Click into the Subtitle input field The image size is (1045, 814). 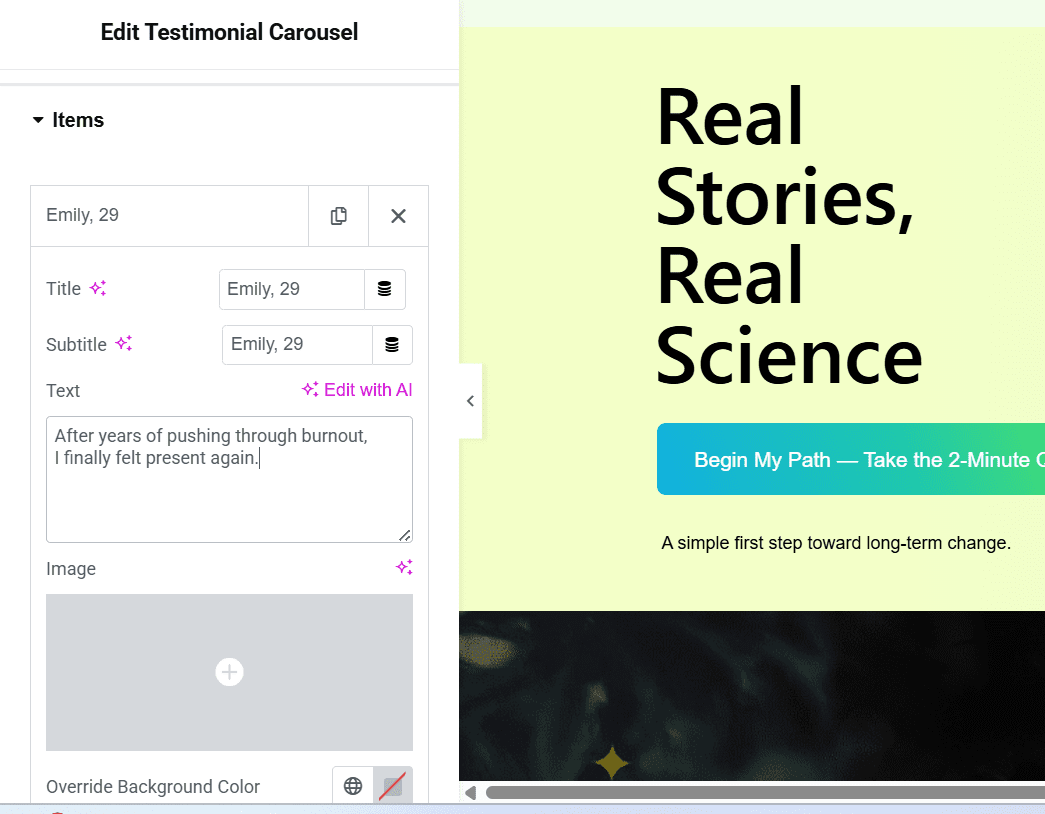click(x=297, y=345)
